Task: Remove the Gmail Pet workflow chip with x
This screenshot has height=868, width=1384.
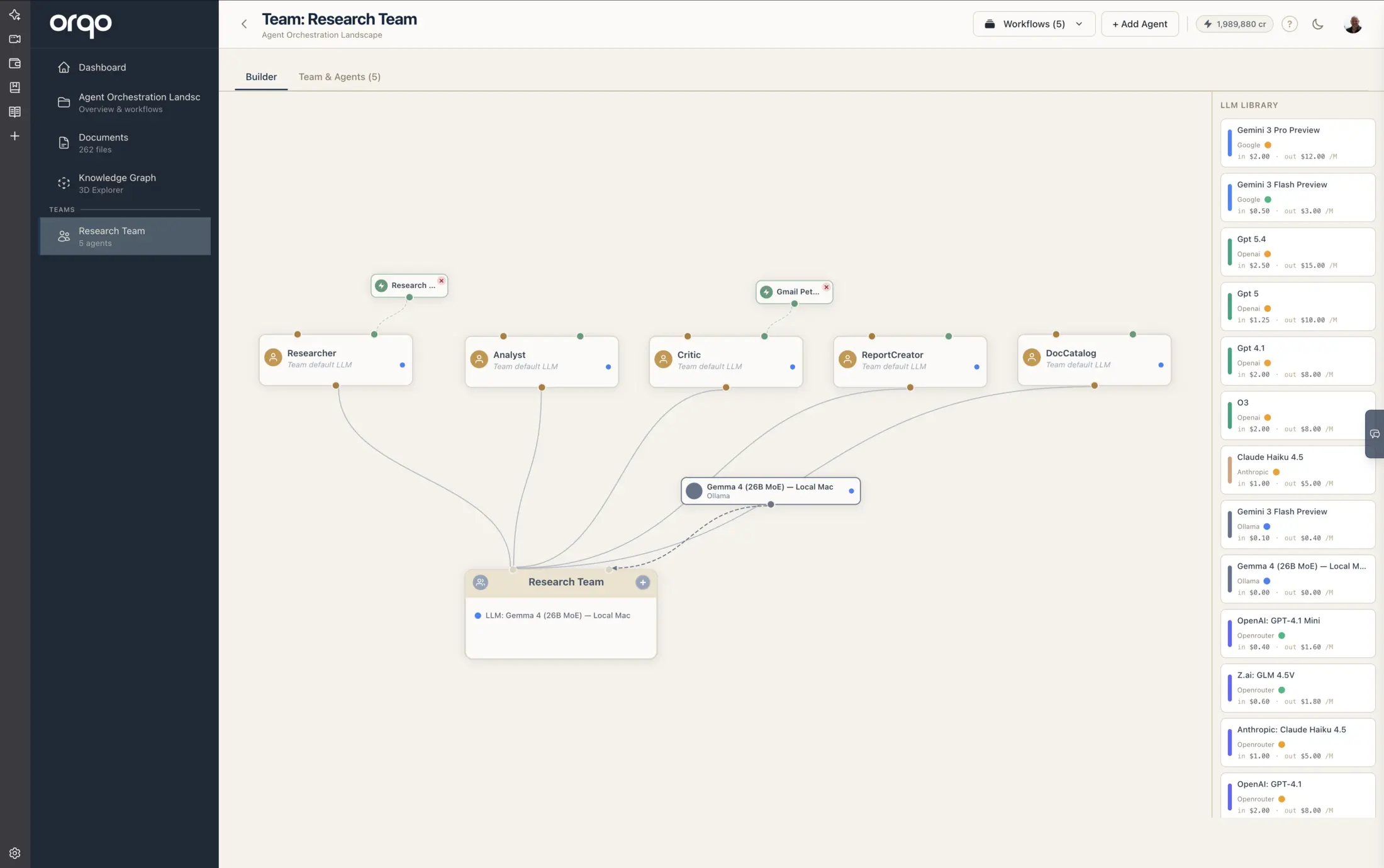Action: tap(827, 287)
